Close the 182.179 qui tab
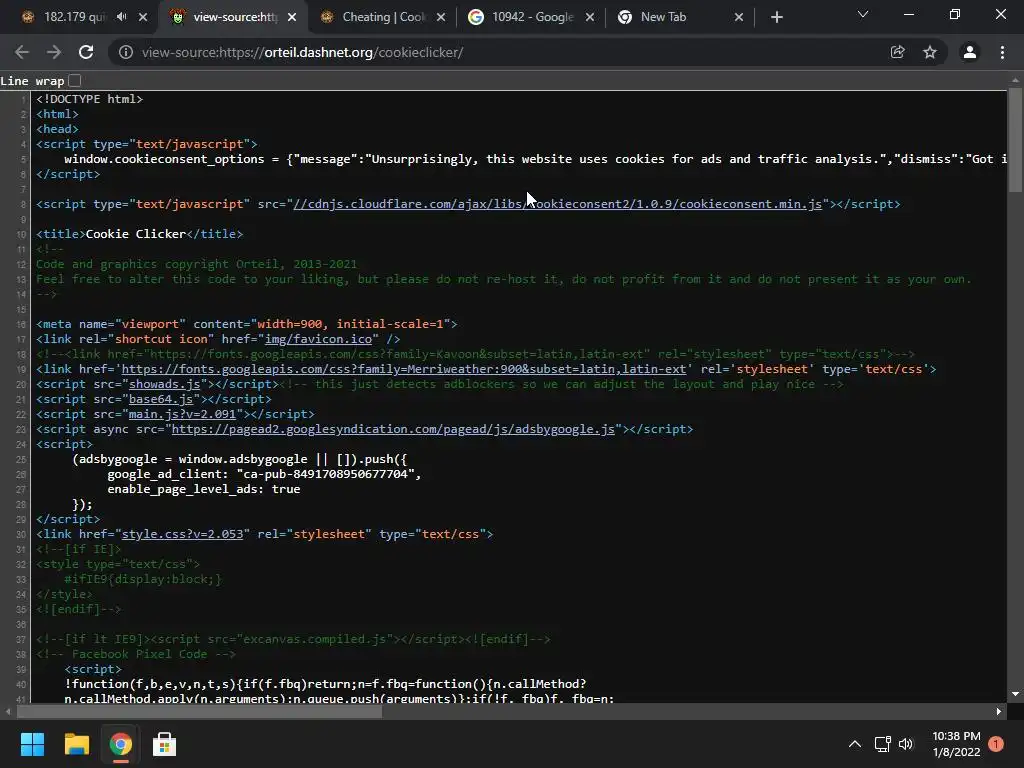The image size is (1024, 768). 143,17
